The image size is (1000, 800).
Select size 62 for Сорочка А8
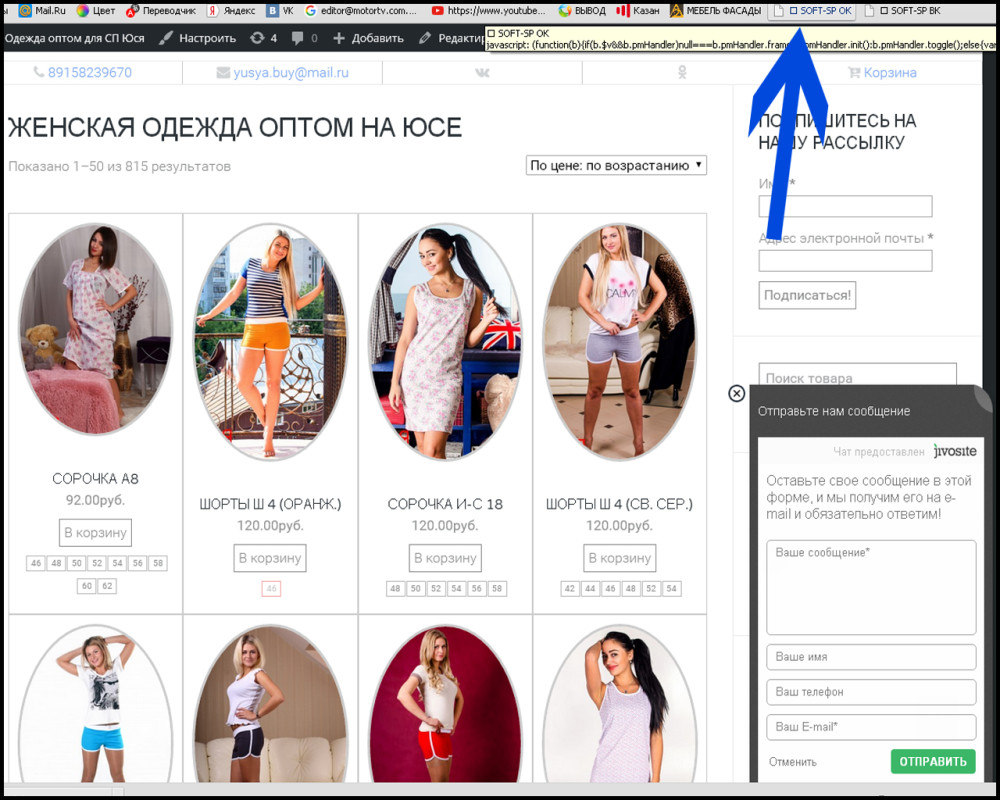(107, 586)
